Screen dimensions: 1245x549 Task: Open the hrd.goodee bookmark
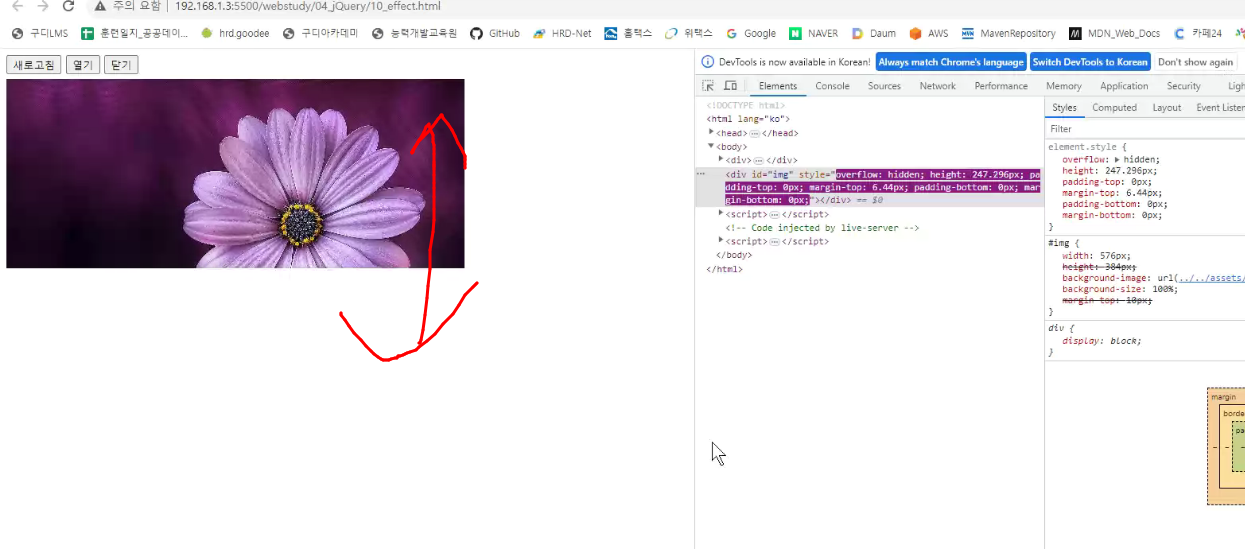(235, 33)
